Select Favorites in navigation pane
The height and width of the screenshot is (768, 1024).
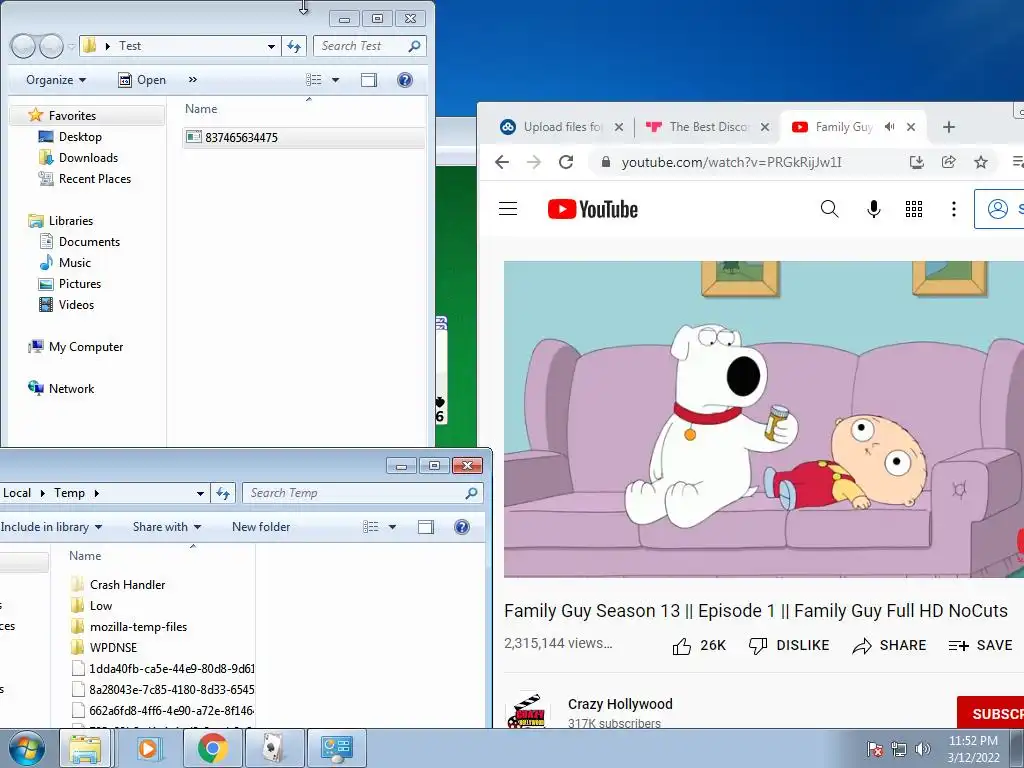click(72, 116)
